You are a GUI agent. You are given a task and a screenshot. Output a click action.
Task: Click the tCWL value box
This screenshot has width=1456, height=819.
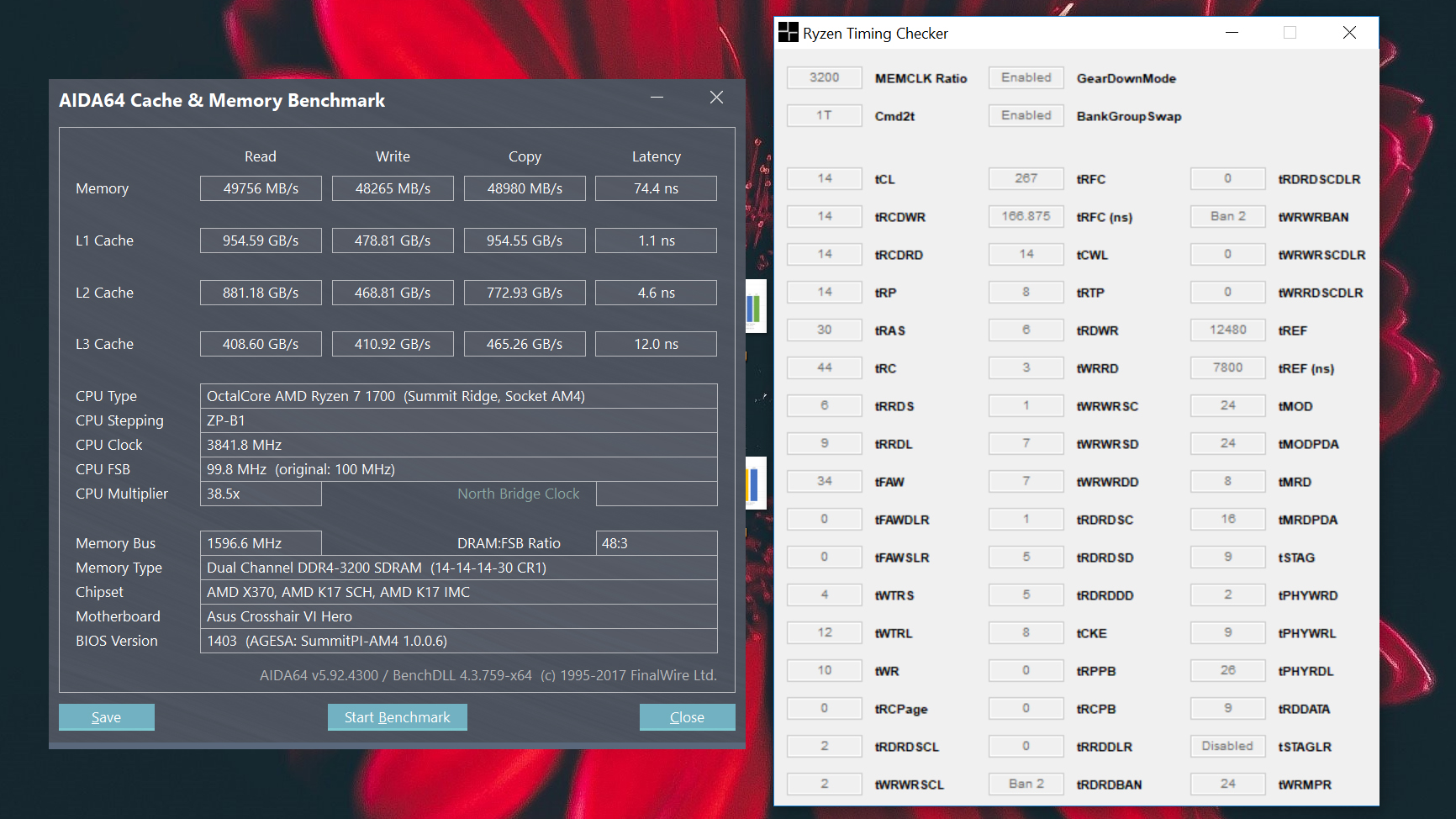tap(1026, 254)
